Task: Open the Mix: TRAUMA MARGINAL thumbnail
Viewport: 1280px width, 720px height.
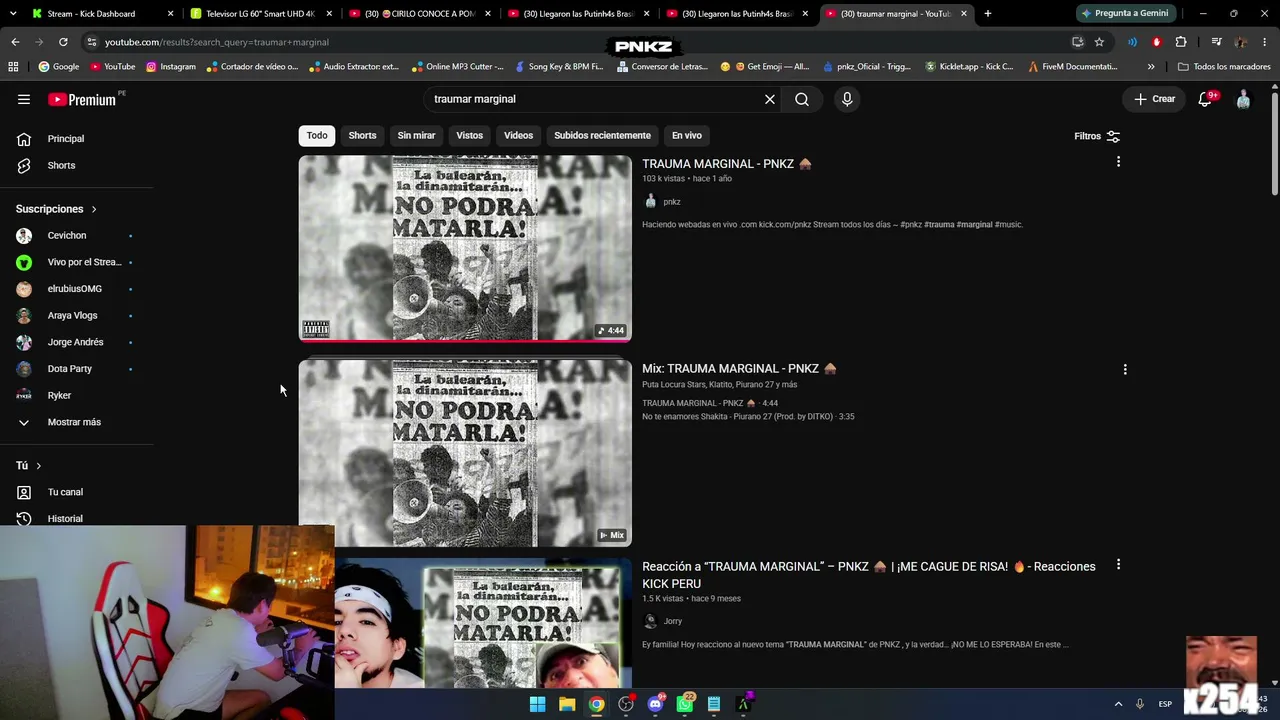Action: (465, 453)
